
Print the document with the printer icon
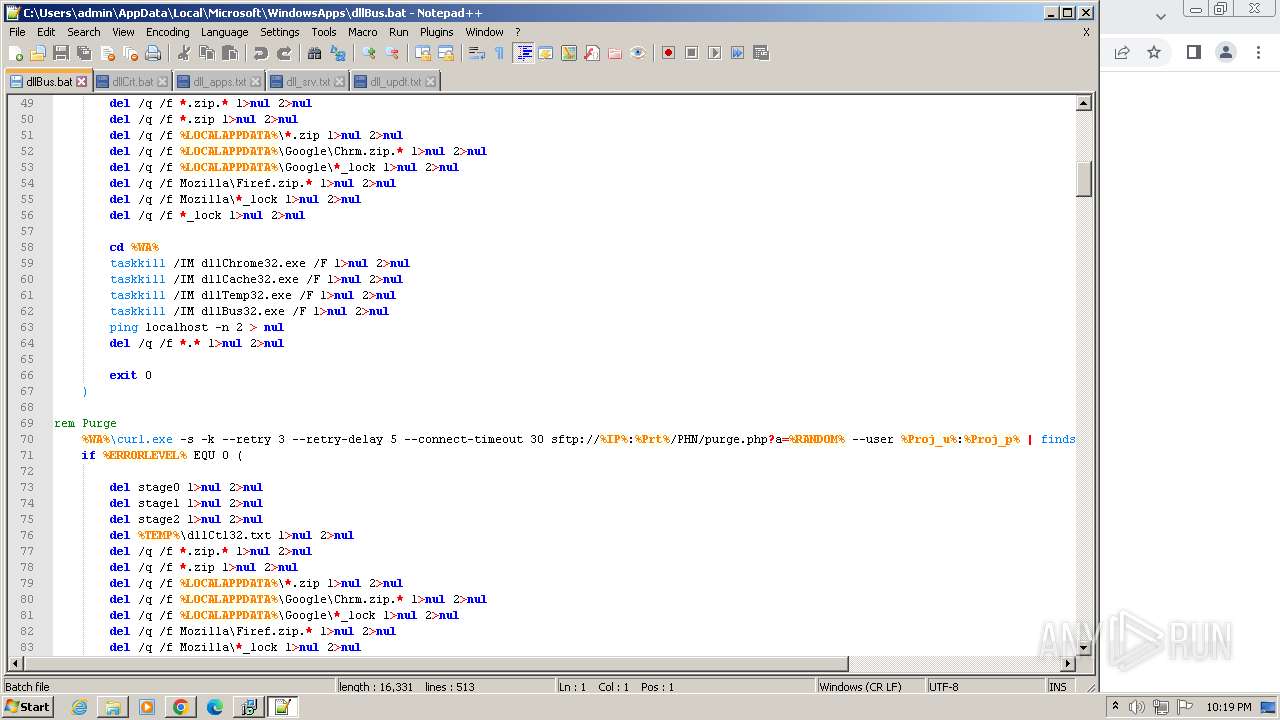[x=153, y=53]
